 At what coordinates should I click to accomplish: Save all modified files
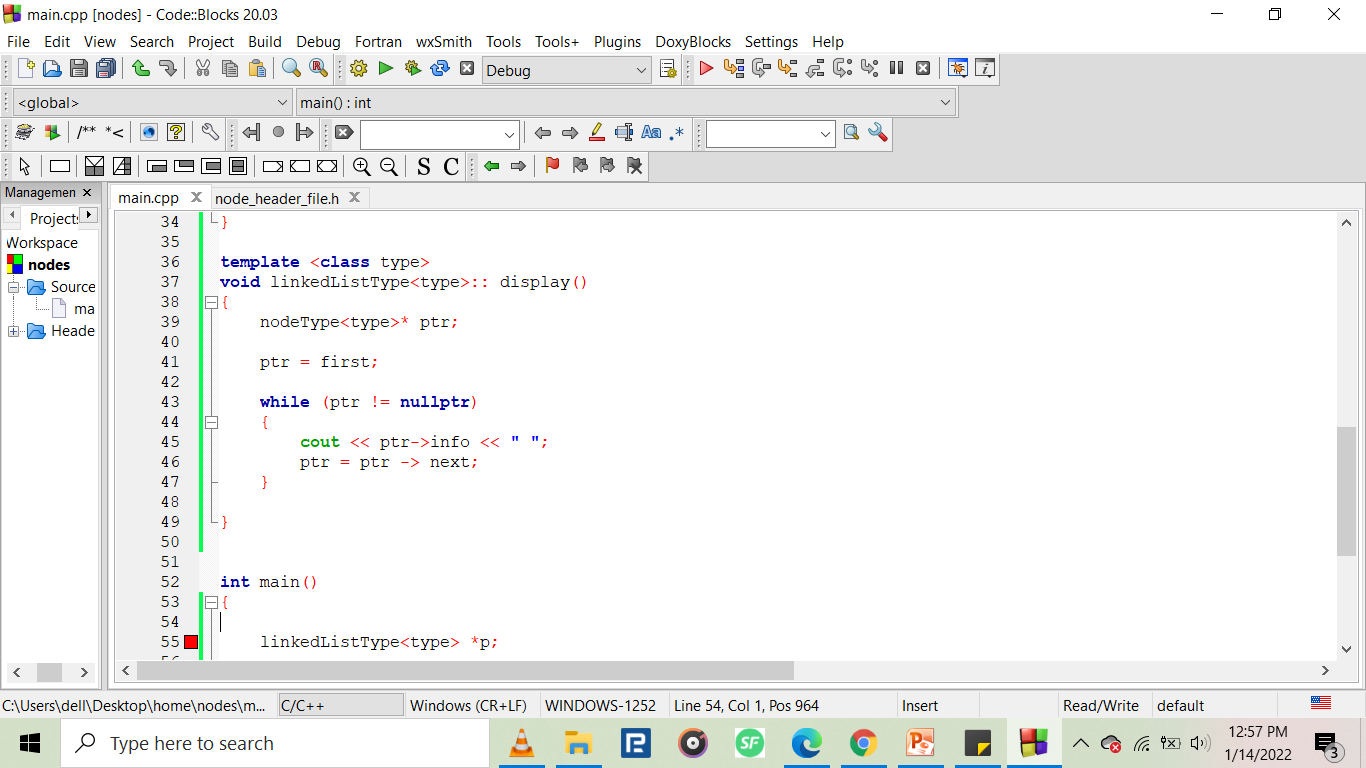pos(105,69)
